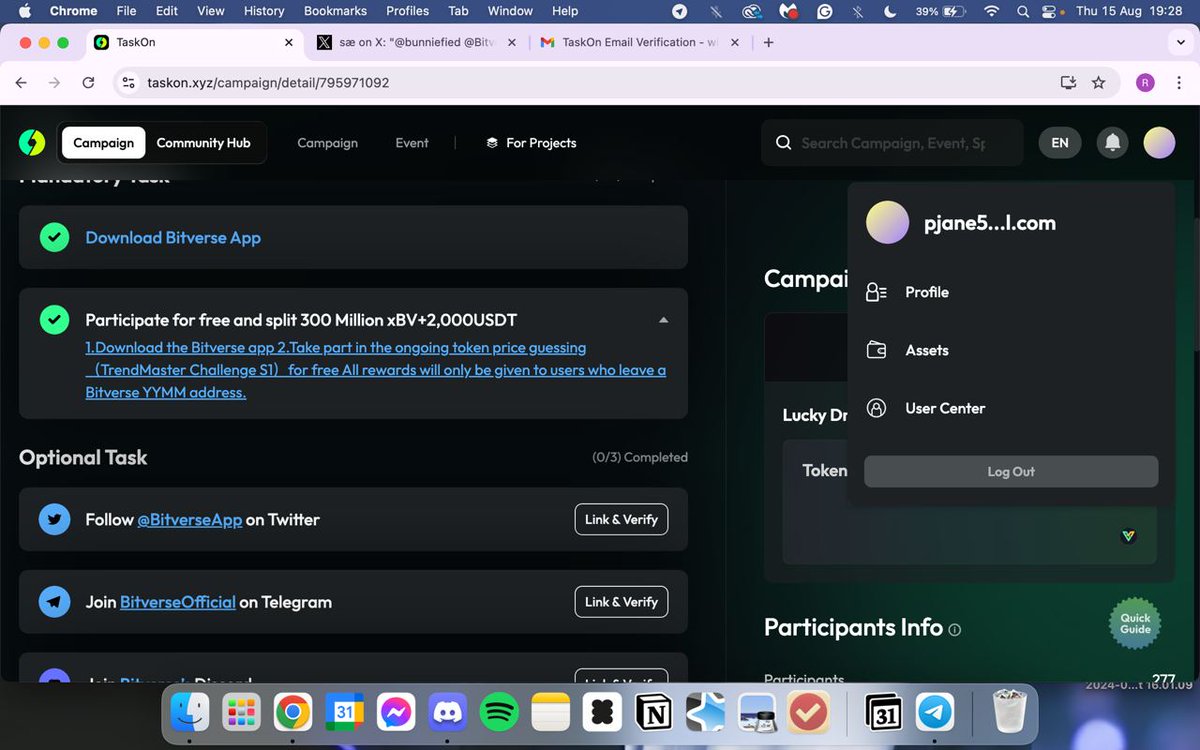The image size is (1200, 750).
Task: Reload the page with Chrome's refresh icon
Action: (88, 83)
